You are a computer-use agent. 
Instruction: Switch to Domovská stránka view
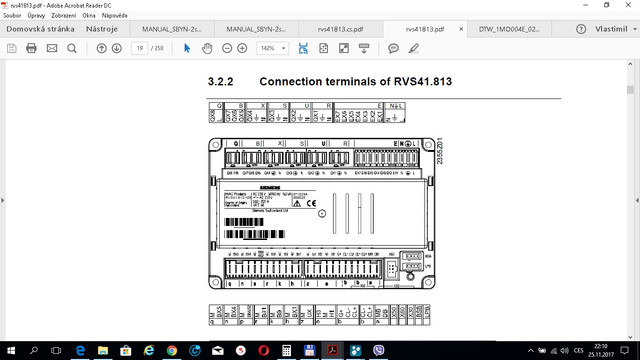pos(40,29)
